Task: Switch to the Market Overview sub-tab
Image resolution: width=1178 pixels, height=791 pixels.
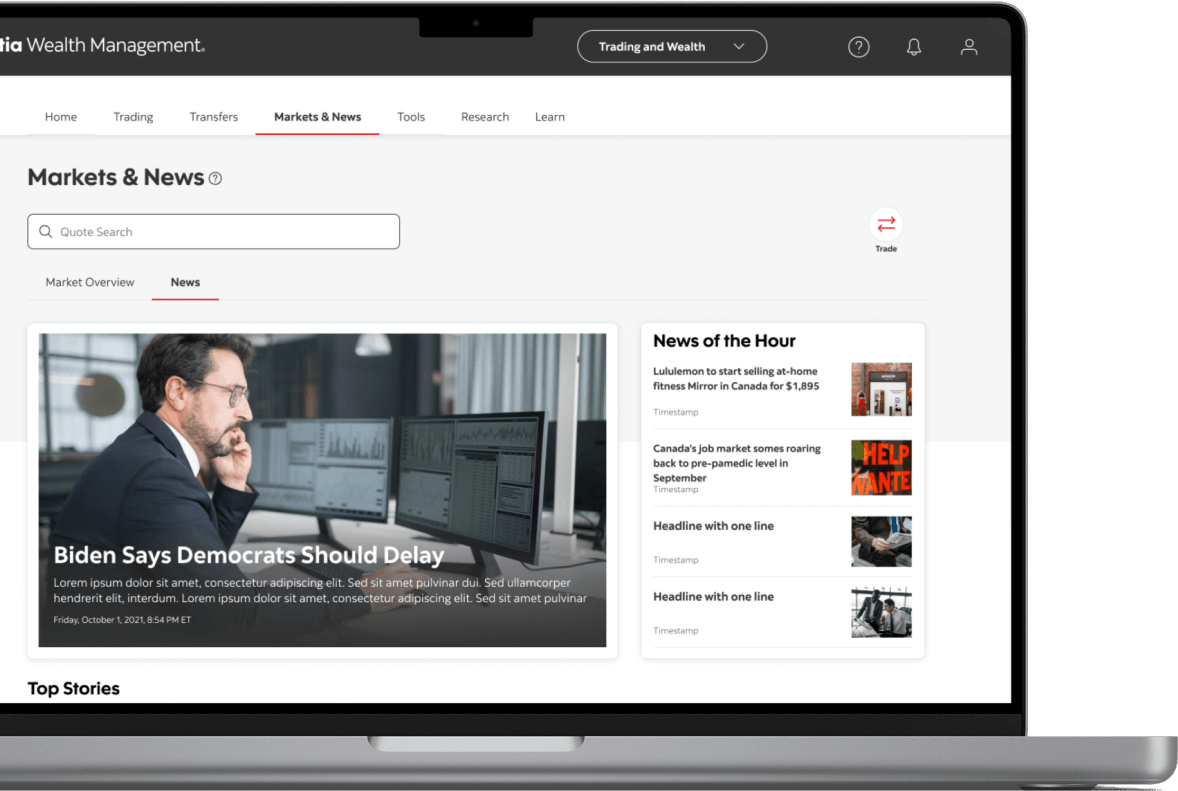Action: (x=90, y=282)
